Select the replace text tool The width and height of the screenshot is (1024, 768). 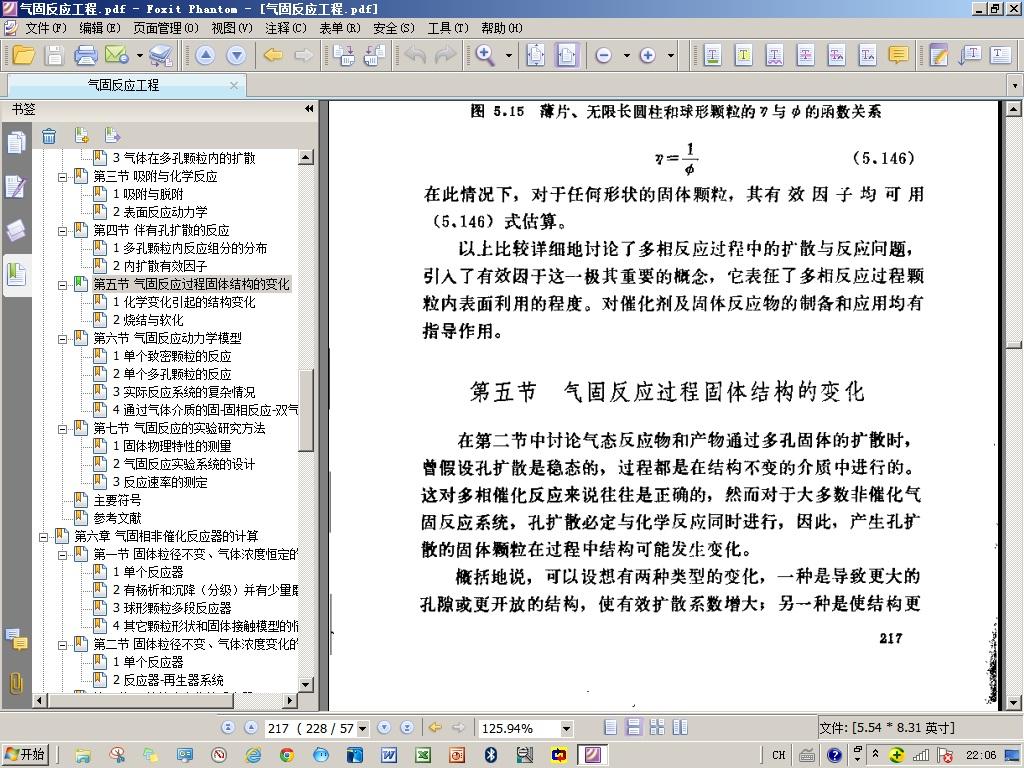[x=837, y=55]
